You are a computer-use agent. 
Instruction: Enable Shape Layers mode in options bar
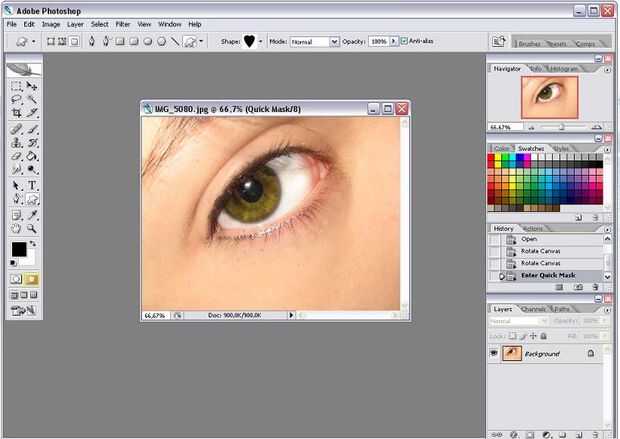pos(51,41)
